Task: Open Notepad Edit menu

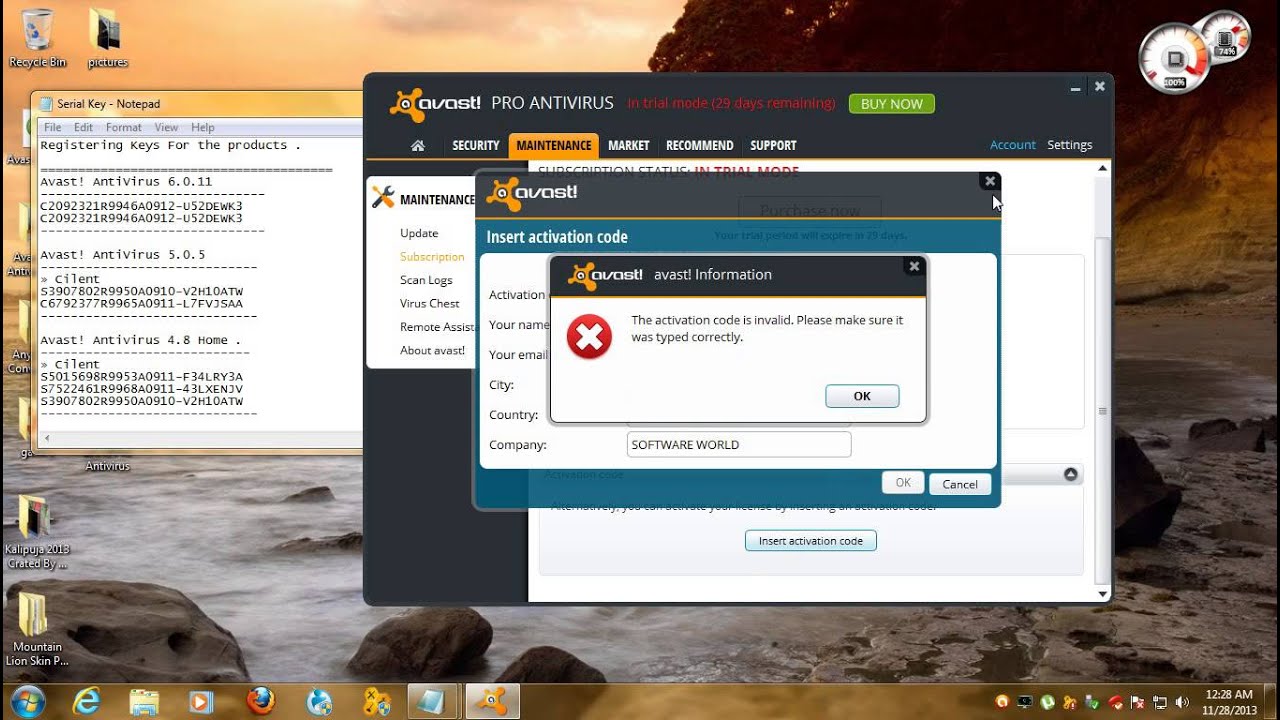Action: (83, 127)
